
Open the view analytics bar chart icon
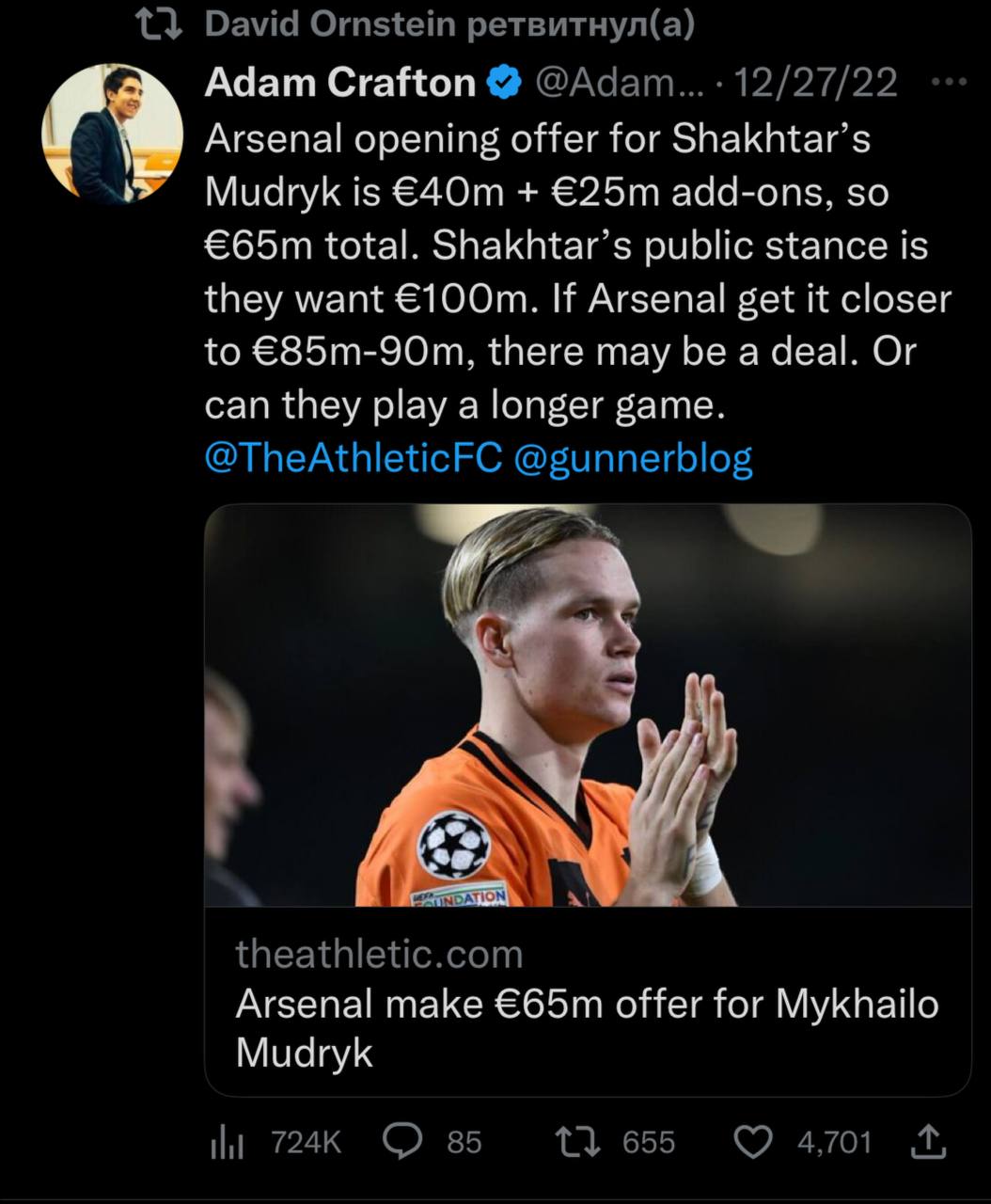[x=227, y=1143]
